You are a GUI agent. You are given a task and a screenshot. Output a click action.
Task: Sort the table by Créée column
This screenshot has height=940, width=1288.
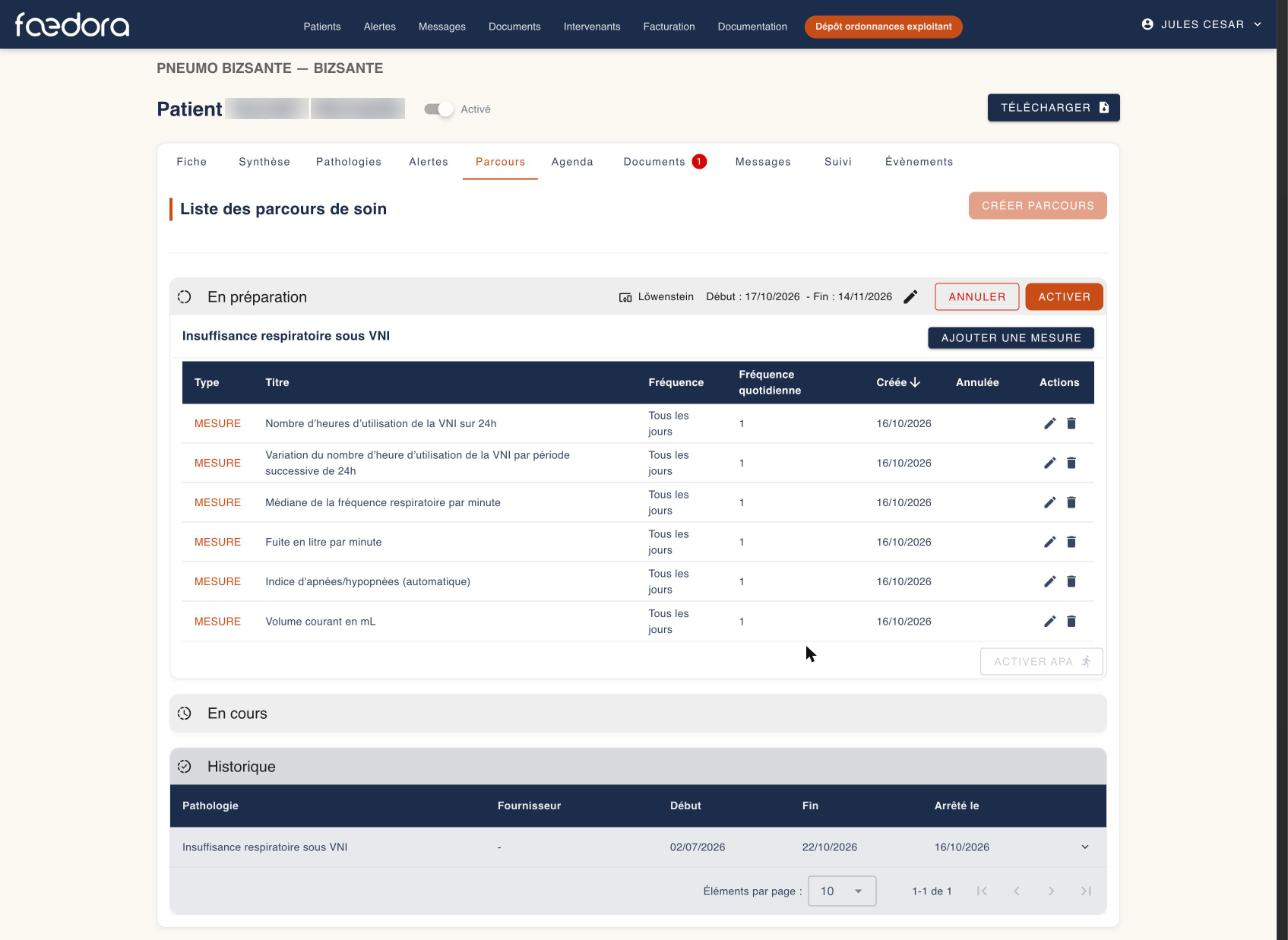tap(898, 382)
